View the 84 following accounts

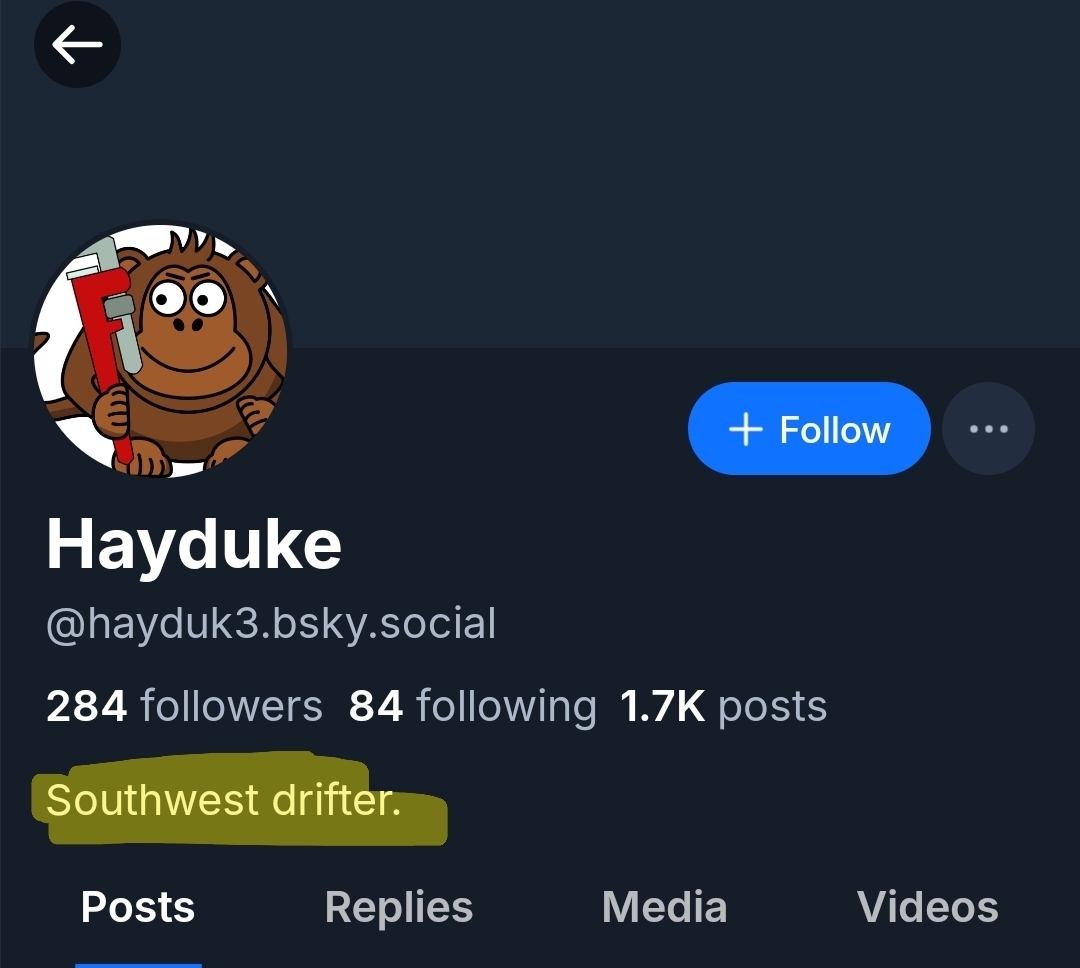[x=472, y=706]
